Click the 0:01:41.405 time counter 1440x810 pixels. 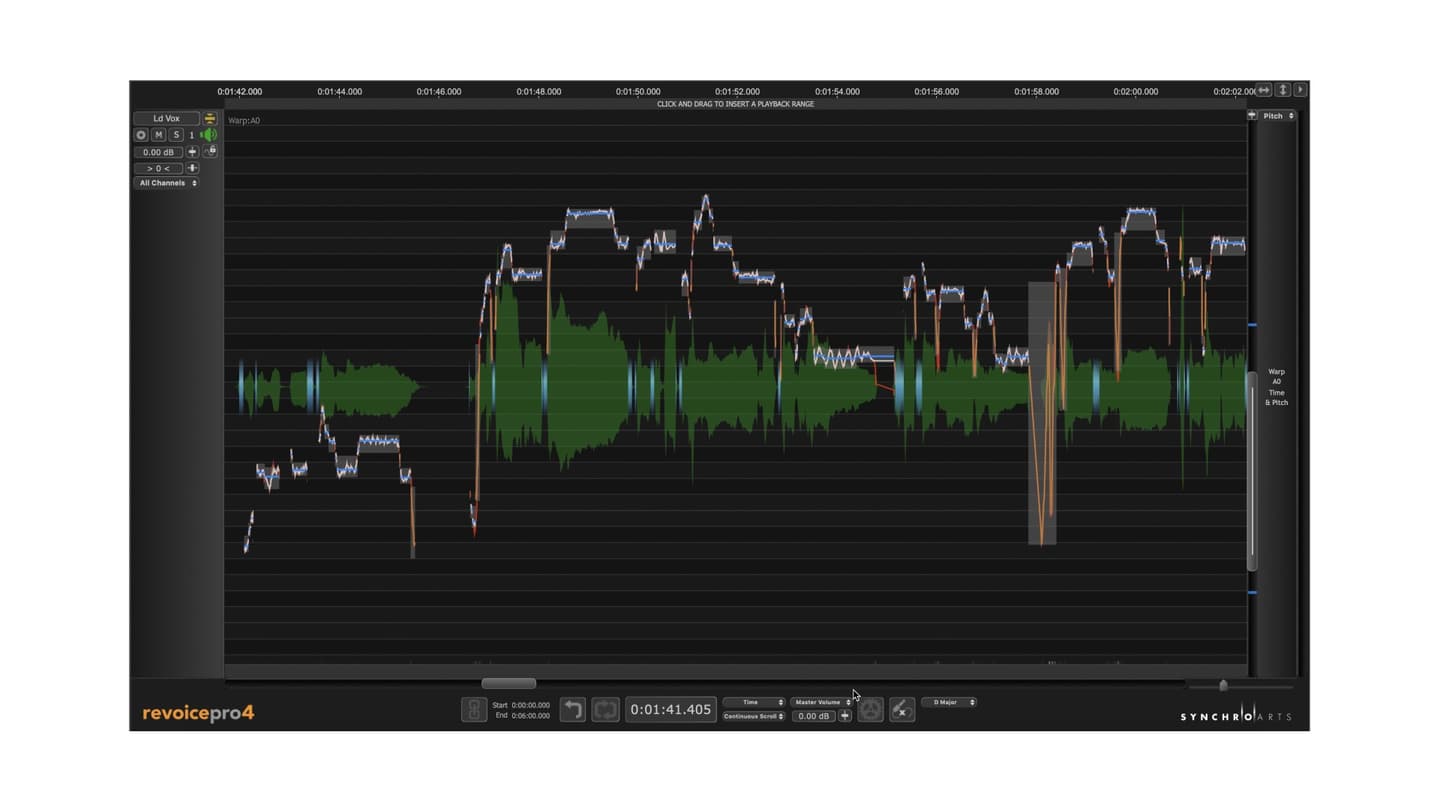pyautogui.click(x=671, y=710)
